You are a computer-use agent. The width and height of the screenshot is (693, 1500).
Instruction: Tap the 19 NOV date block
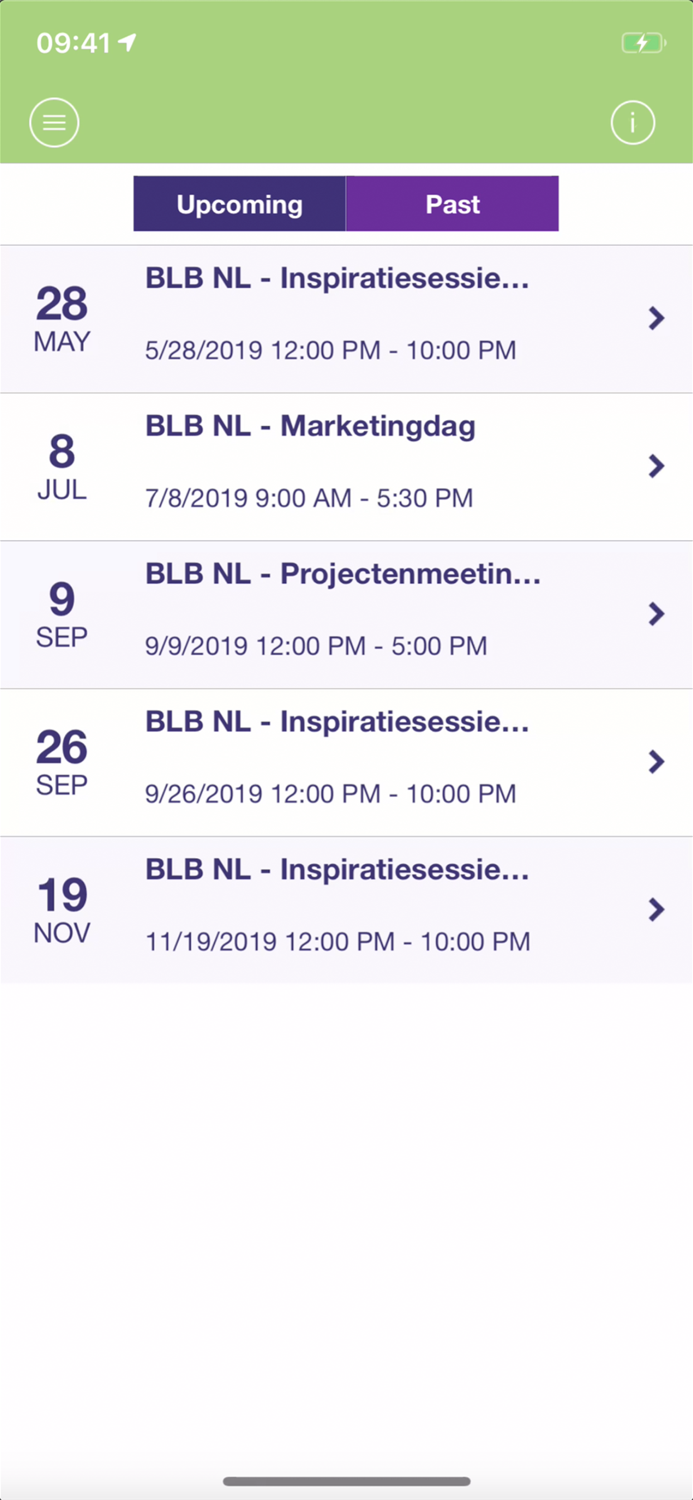tap(62, 910)
